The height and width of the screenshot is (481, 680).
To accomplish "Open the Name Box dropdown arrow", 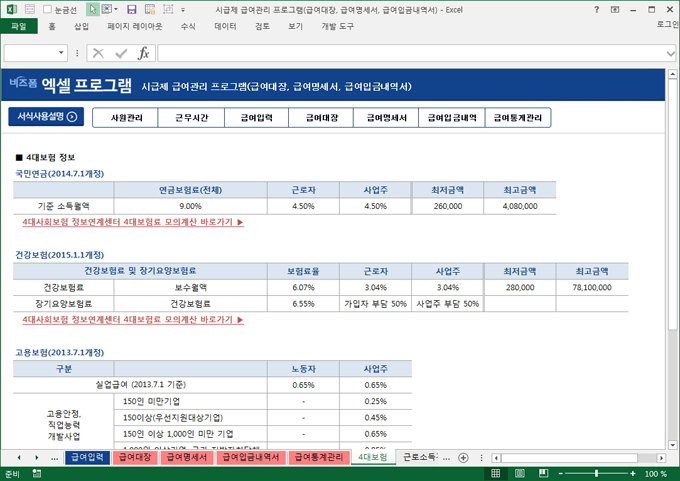I will pyautogui.click(x=61, y=53).
